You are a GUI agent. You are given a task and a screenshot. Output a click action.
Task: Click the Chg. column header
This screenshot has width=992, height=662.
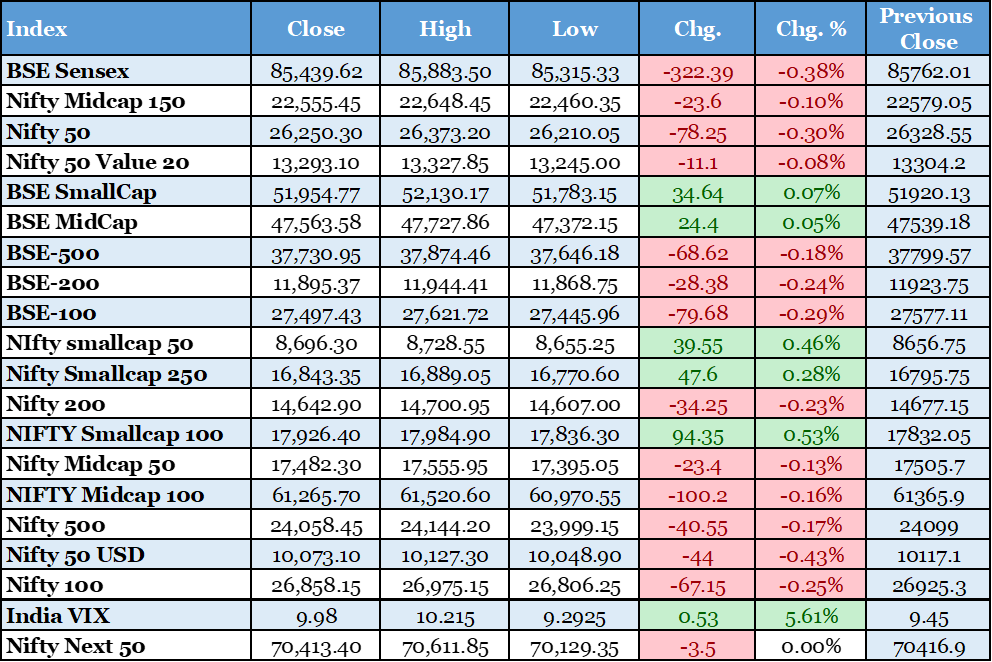[x=697, y=29]
